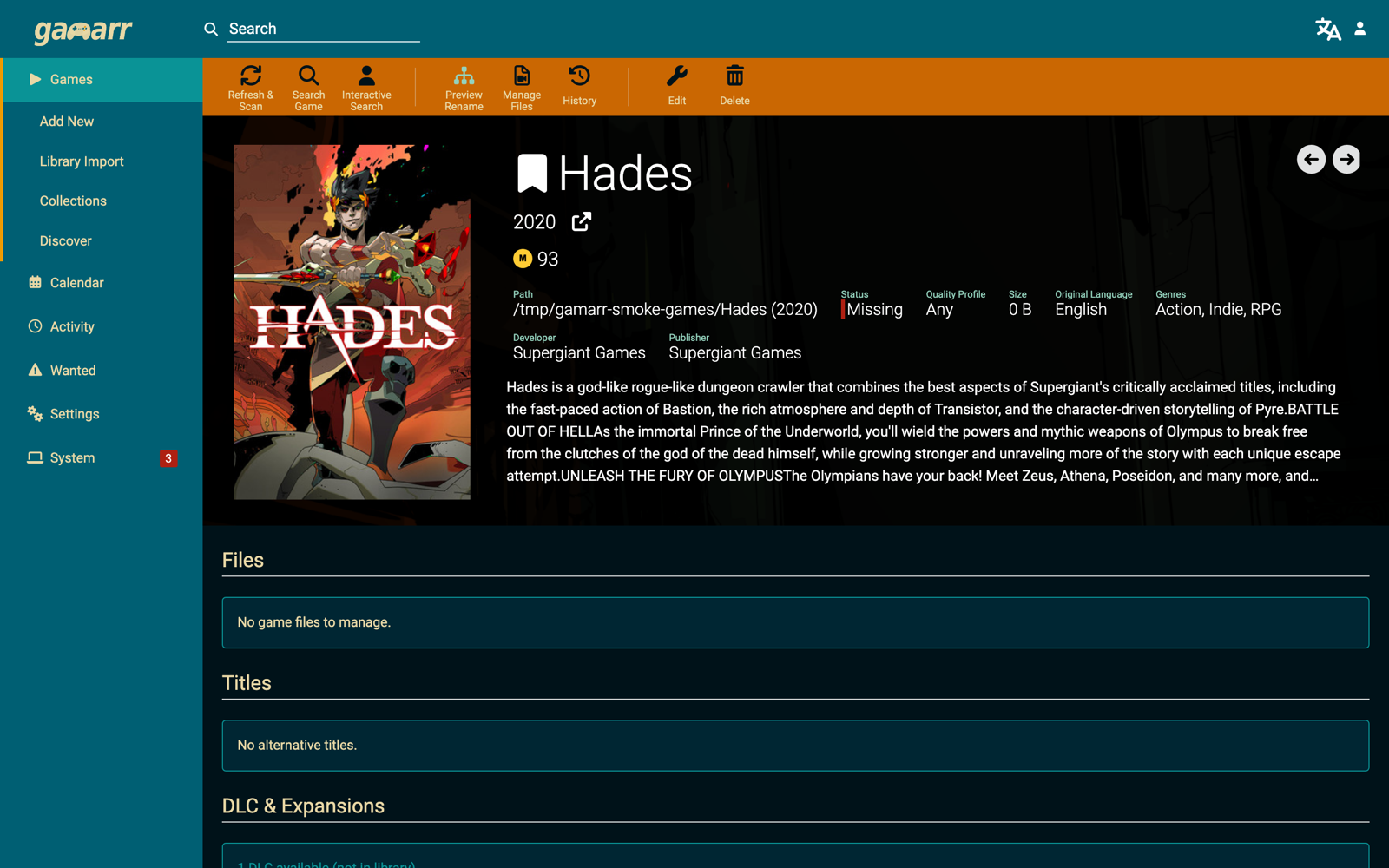
Task: Click the Quality Profile value Any
Action: coord(939,310)
